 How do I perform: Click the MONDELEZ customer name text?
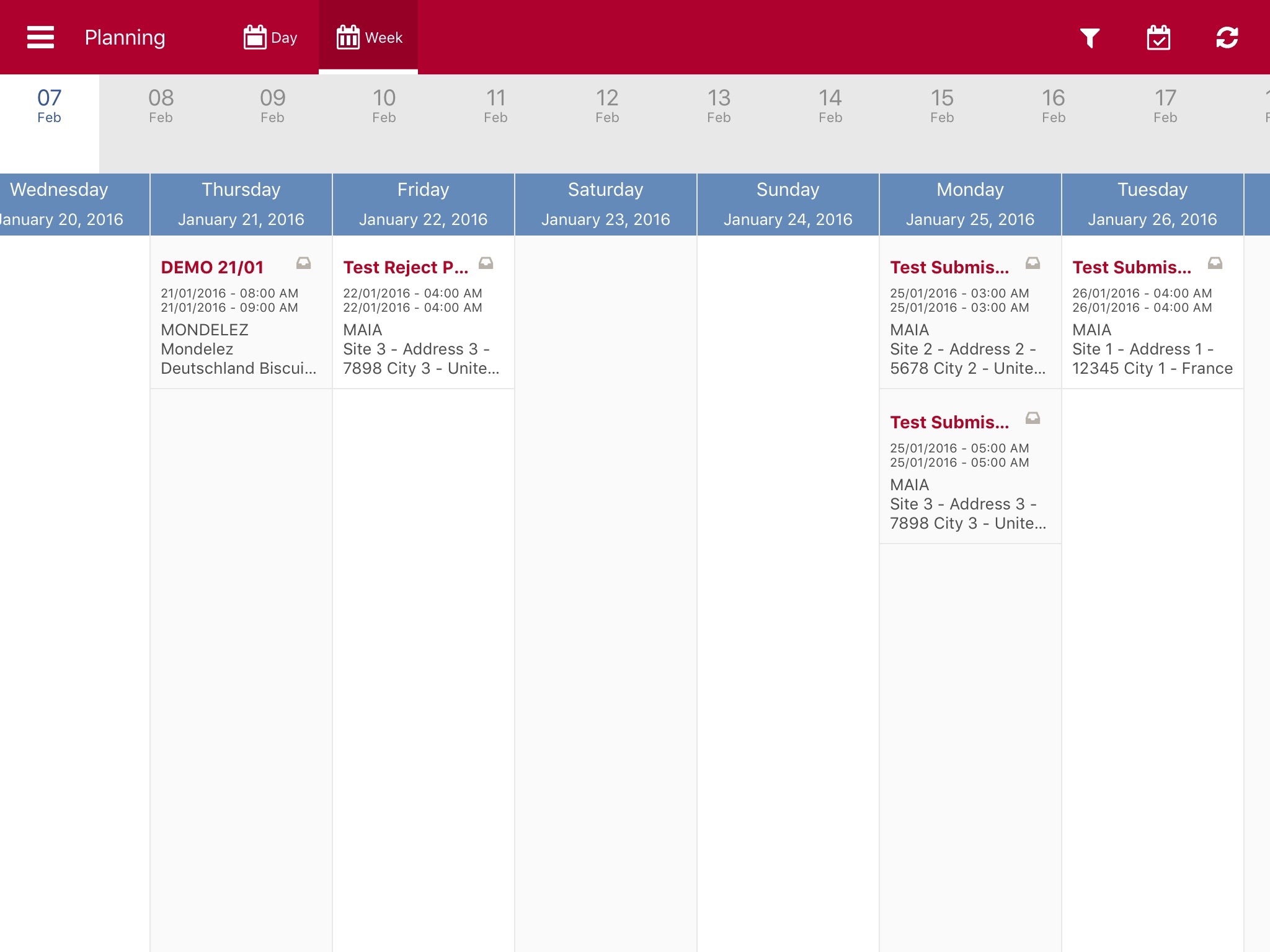coord(205,330)
